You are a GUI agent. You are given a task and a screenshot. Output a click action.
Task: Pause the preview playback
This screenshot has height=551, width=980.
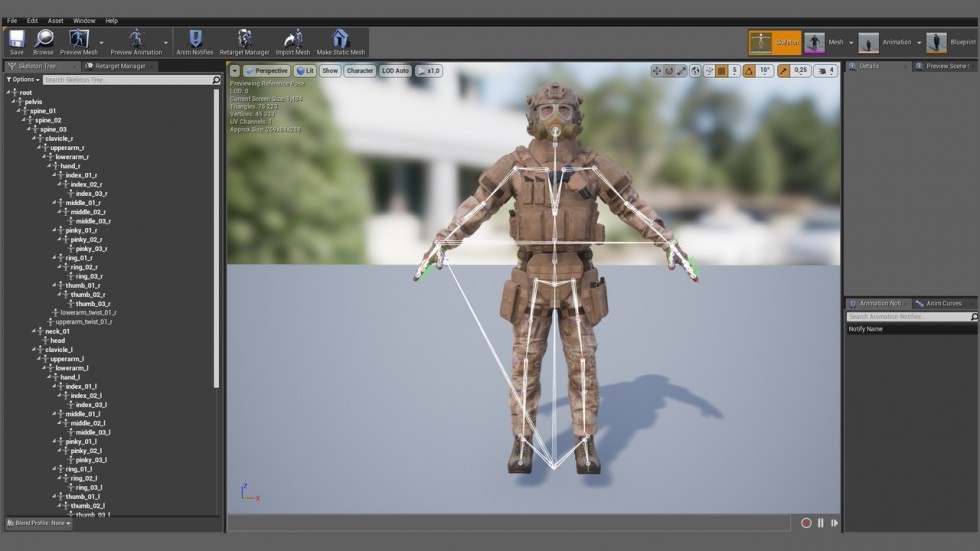click(821, 523)
